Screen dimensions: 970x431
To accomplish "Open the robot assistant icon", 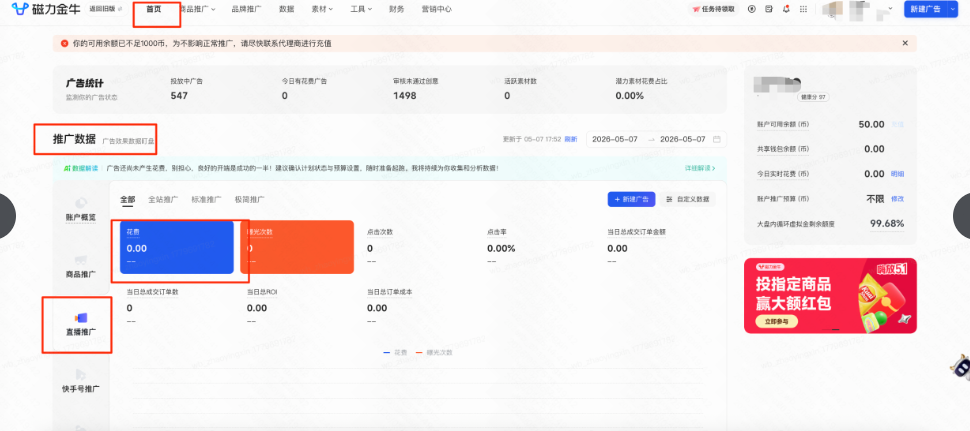I will 960,365.
